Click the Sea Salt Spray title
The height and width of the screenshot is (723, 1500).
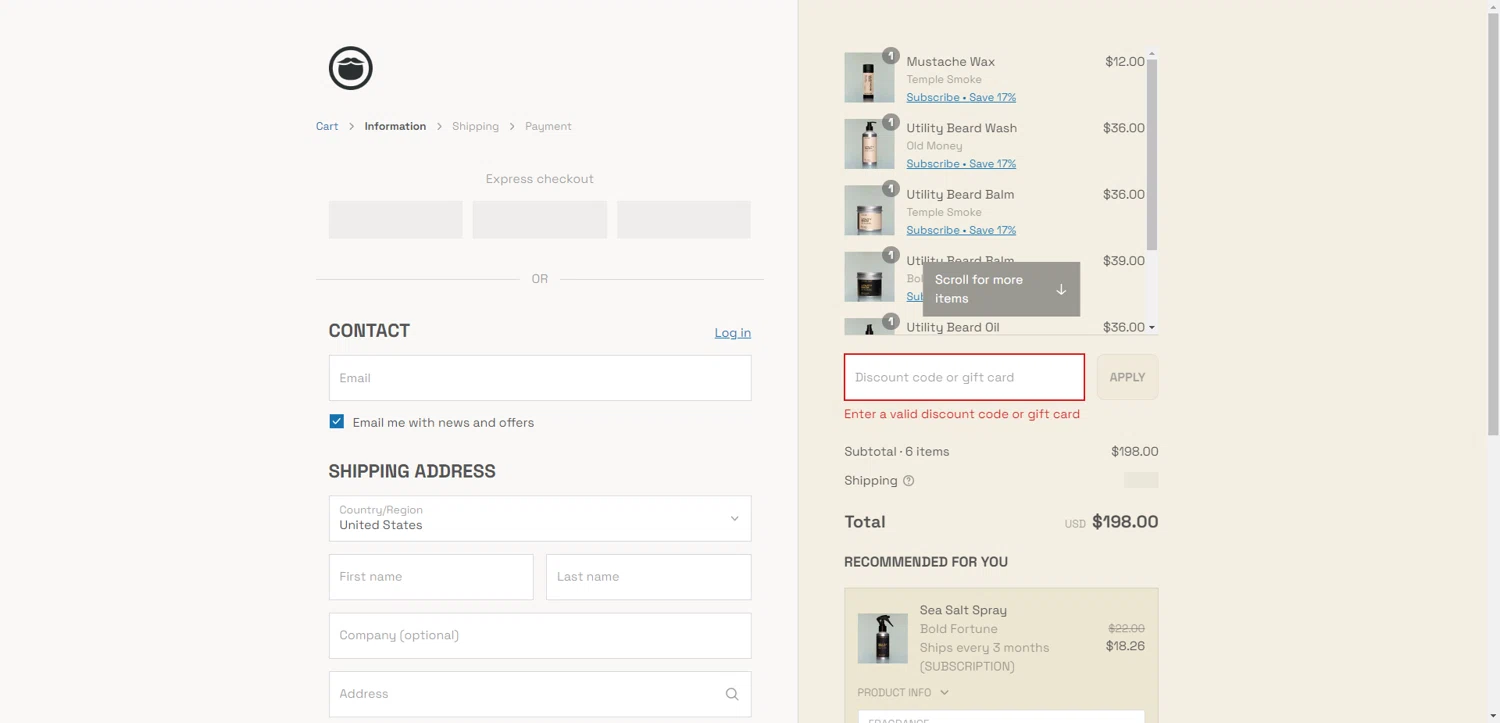[963, 610]
